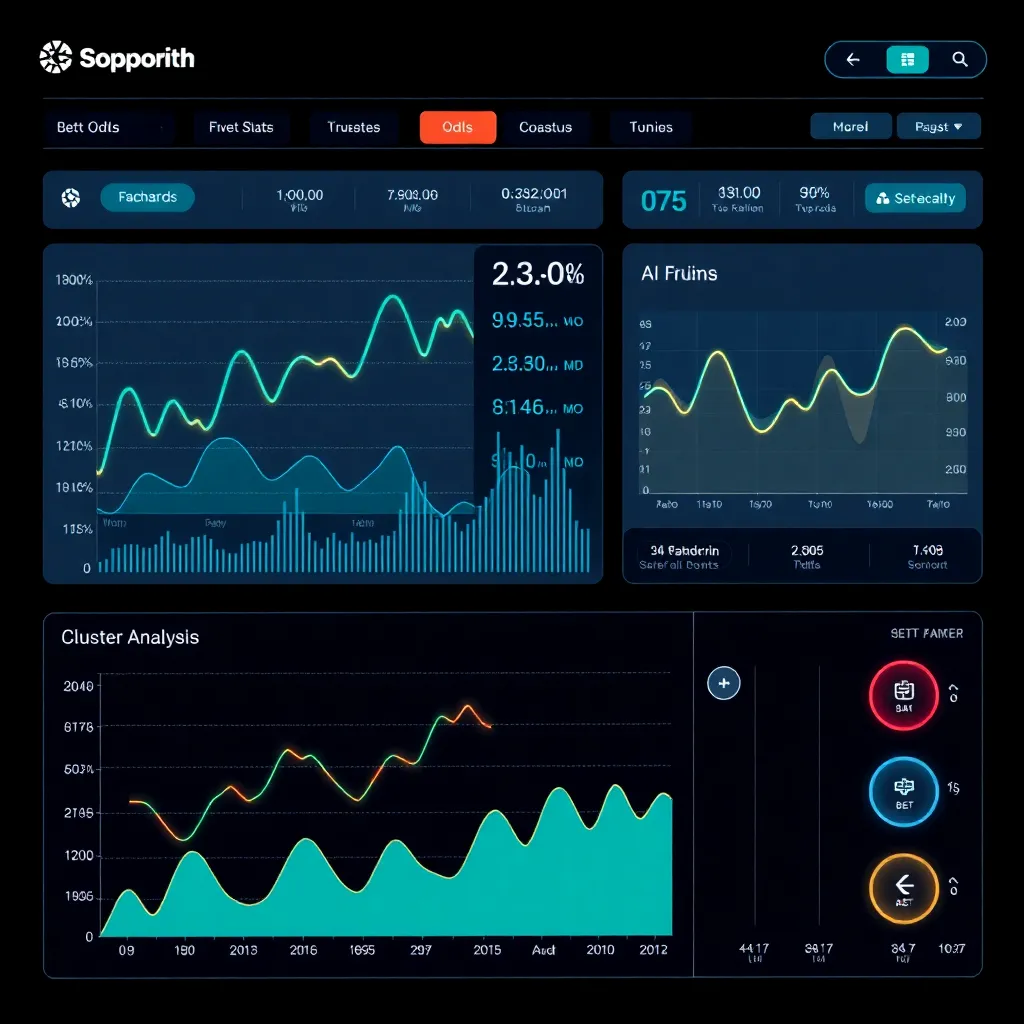This screenshot has width=1024, height=1024.
Task: Open the Pagst dropdown
Action: coord(939,127)
